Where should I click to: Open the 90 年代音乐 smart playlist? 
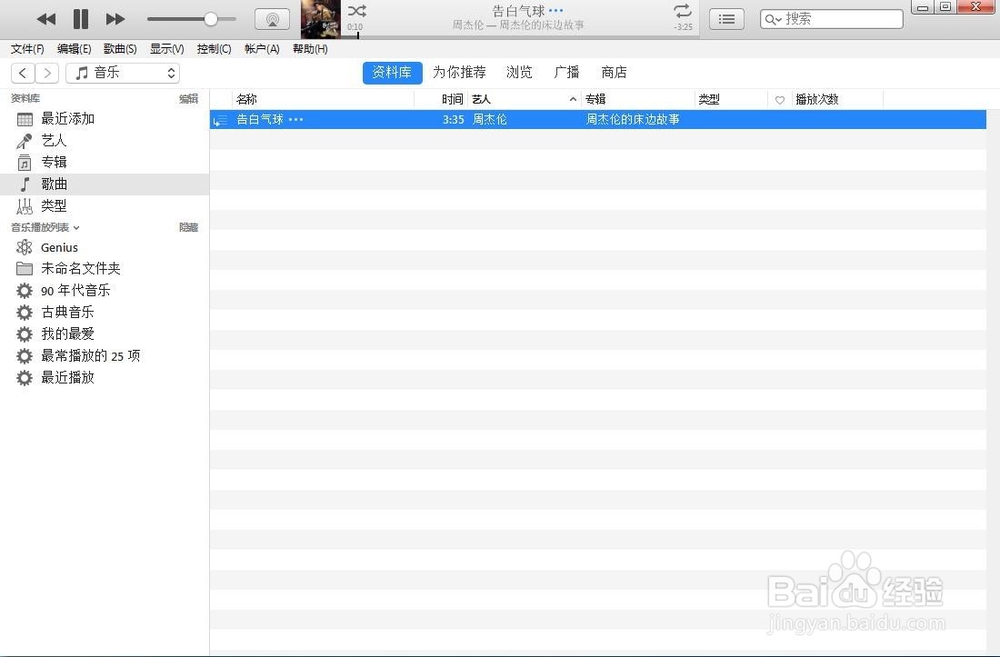point(105,291)
